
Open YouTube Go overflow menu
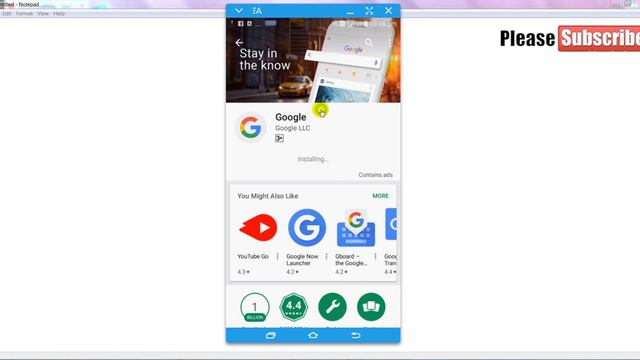tap(278, 256)
